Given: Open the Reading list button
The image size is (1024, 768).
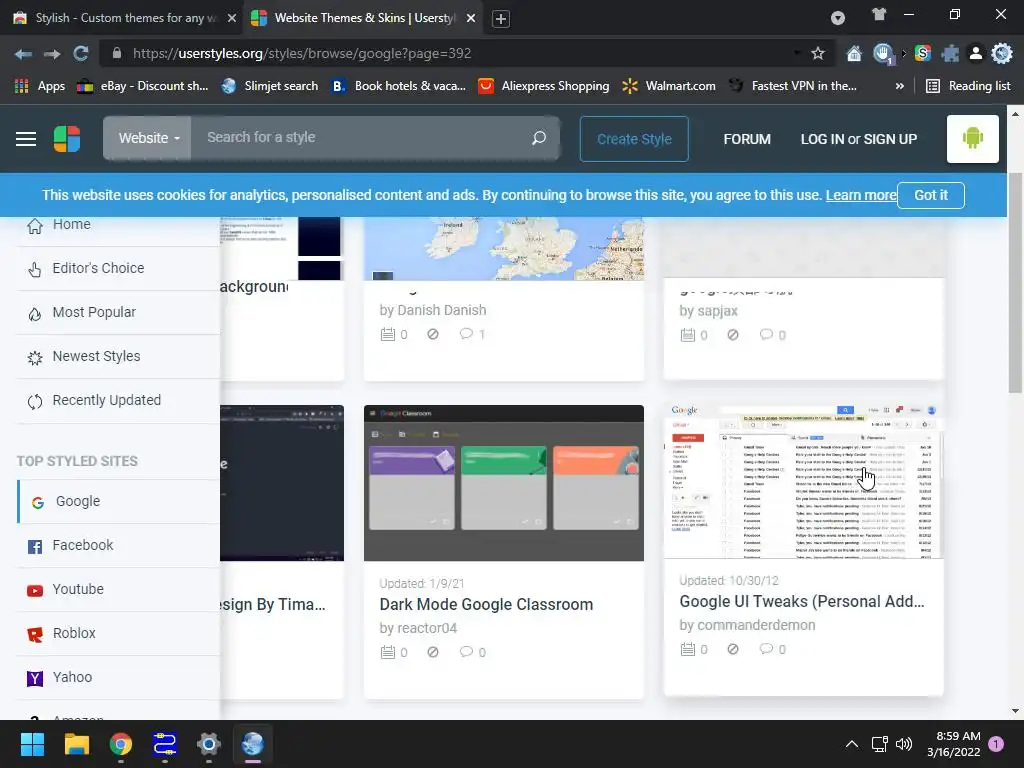Looking at the screenshot, I should pyautogui.click(x=968, y=86).
